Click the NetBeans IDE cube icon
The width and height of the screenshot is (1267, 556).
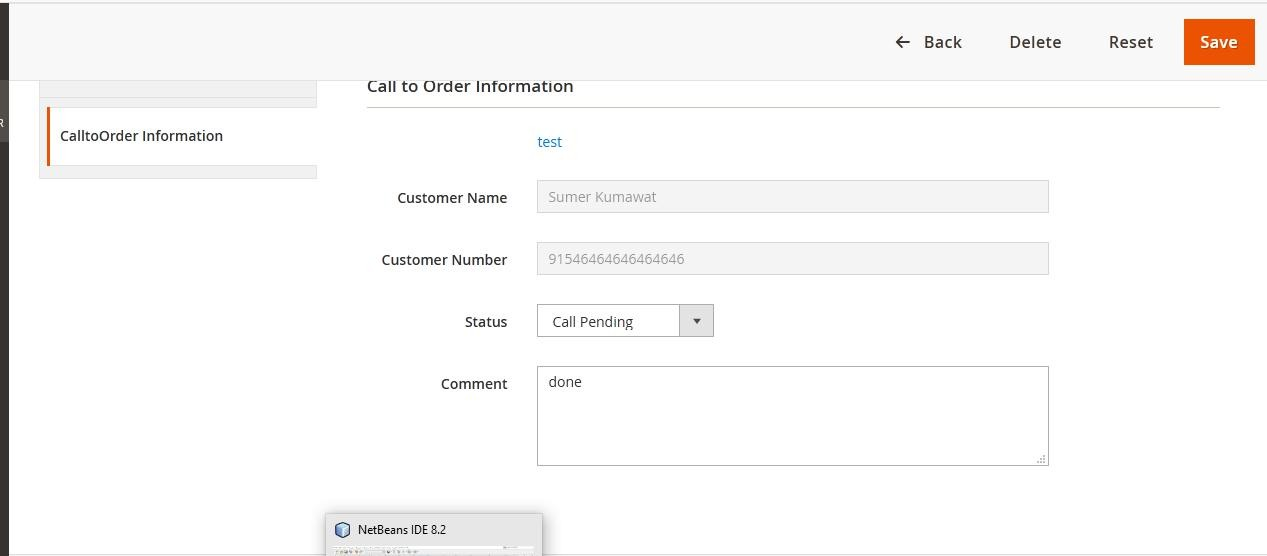tap(343, 530)
